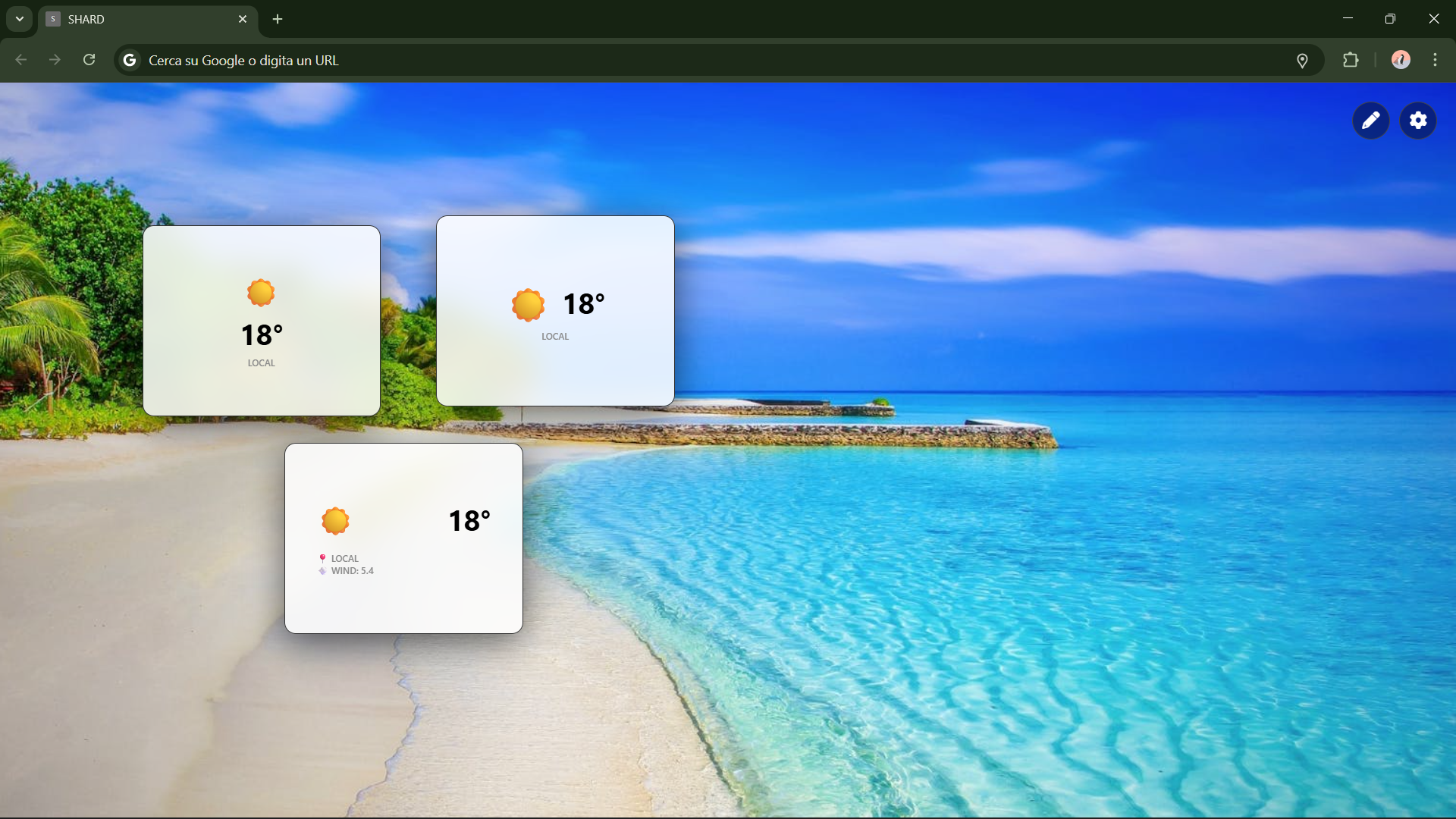Click the back navigation arrow
1456x819 pixels.
tap(21, 60)
